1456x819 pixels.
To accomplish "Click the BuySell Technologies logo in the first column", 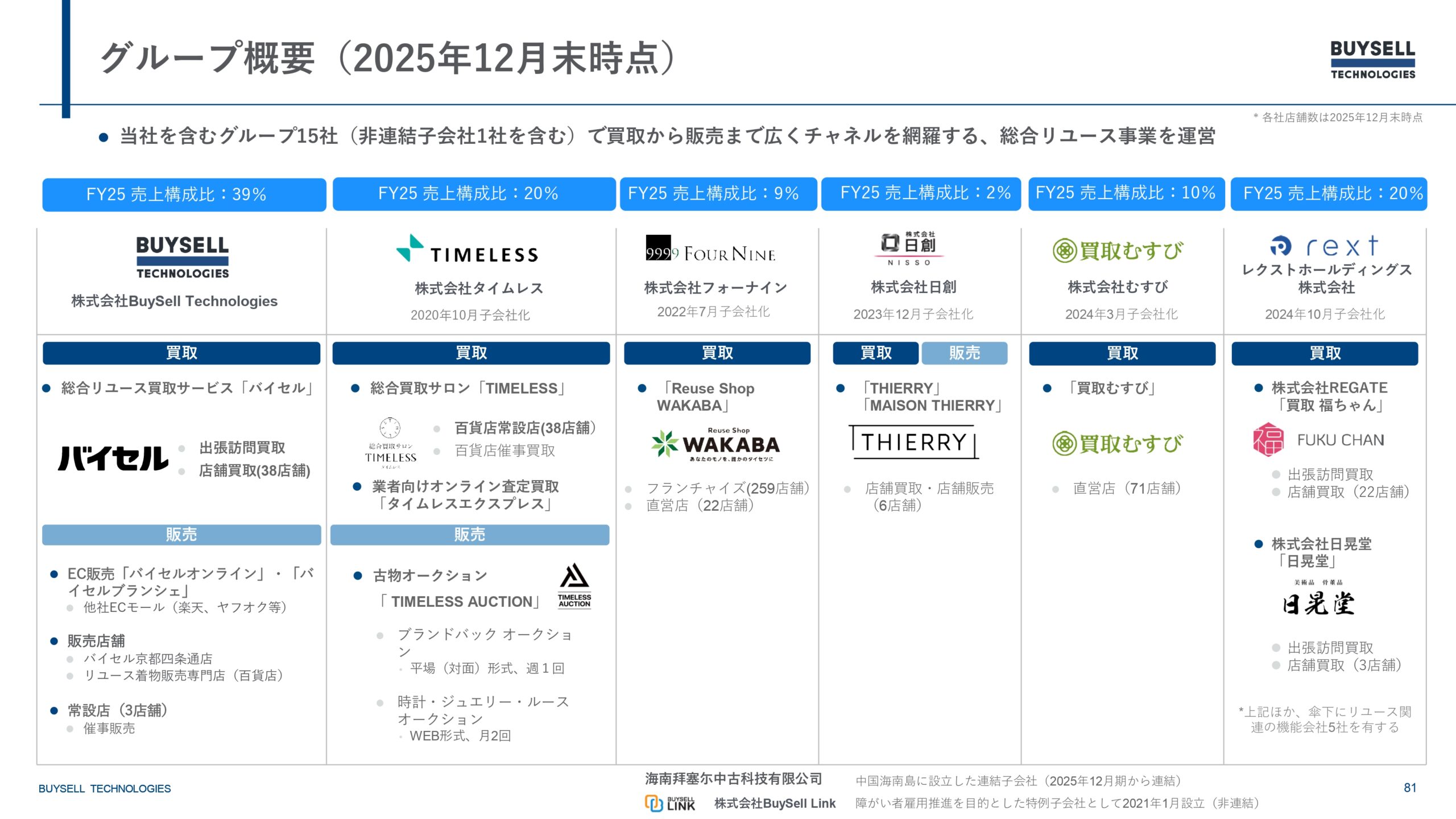I will (x=182, y=258).
